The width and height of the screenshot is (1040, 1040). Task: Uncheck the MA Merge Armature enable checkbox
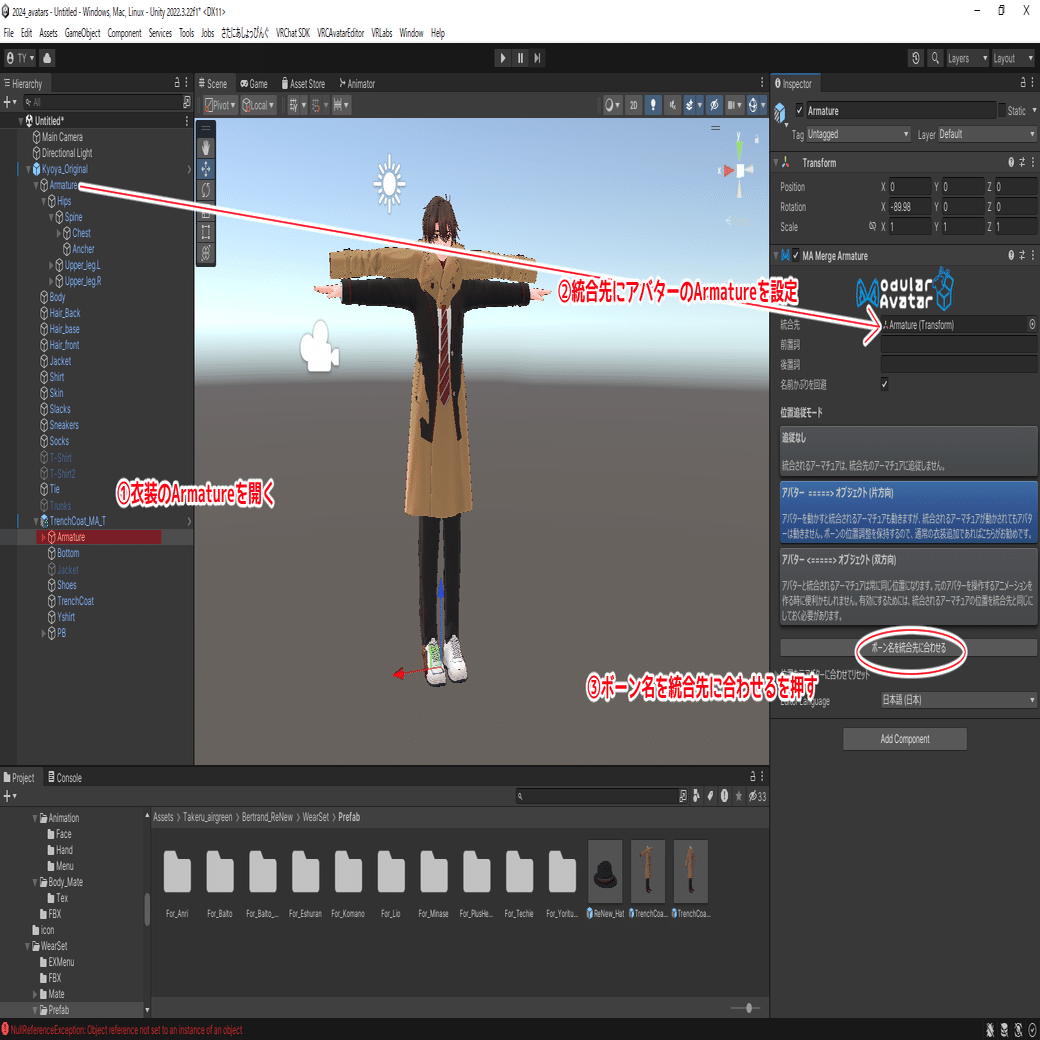tap(795, 254)
